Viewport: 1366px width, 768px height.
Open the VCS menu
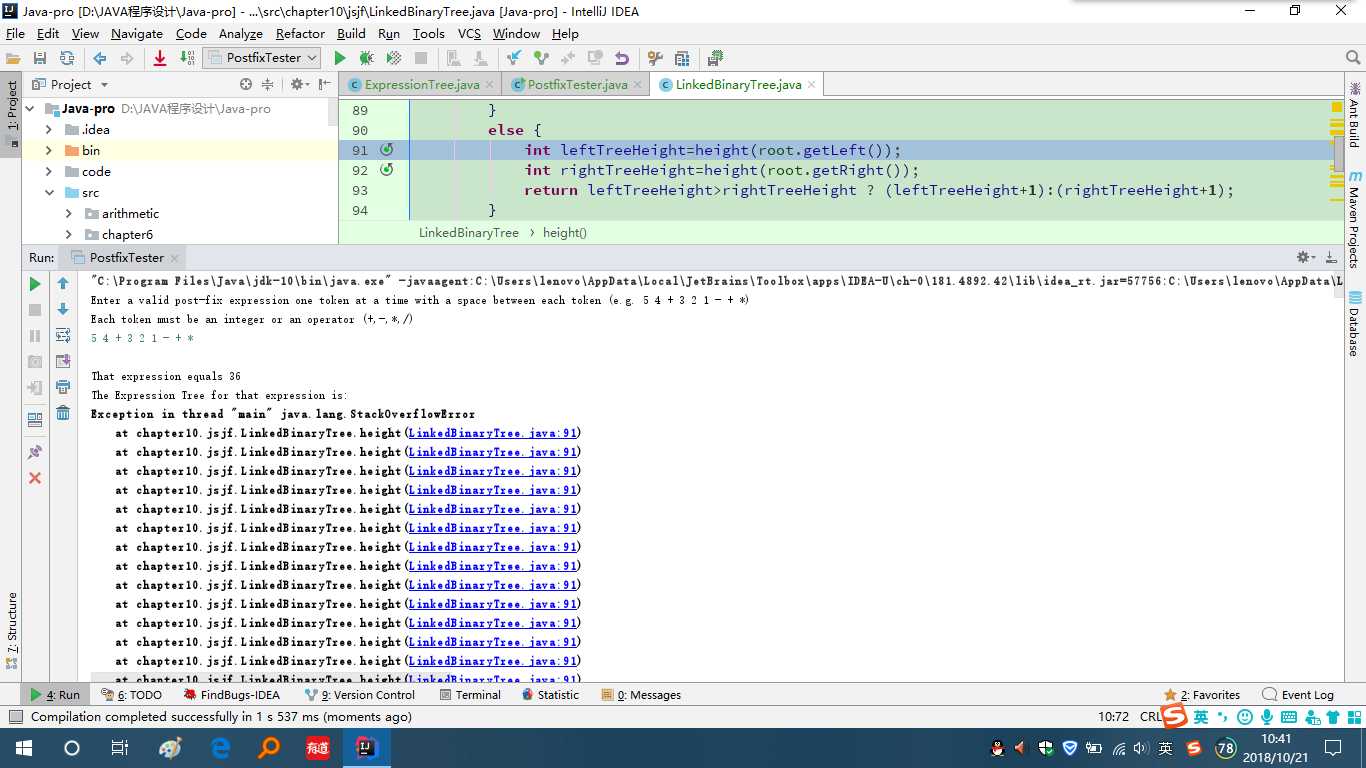(x=469, y=33)
